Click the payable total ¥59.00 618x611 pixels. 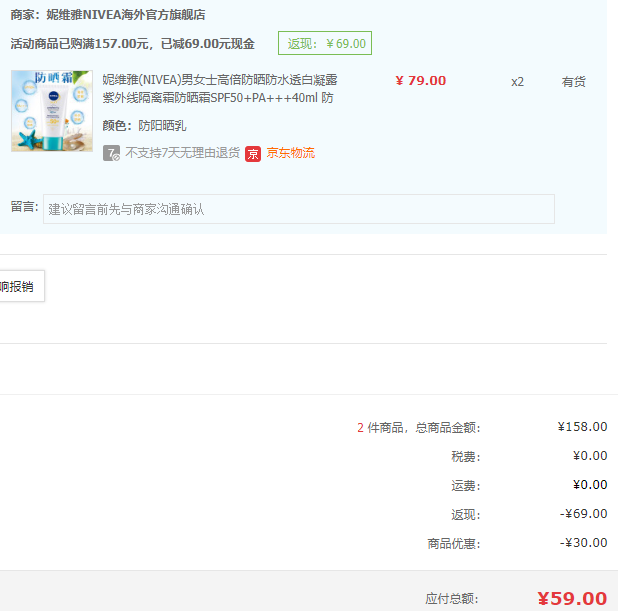[x=572, y=598]
